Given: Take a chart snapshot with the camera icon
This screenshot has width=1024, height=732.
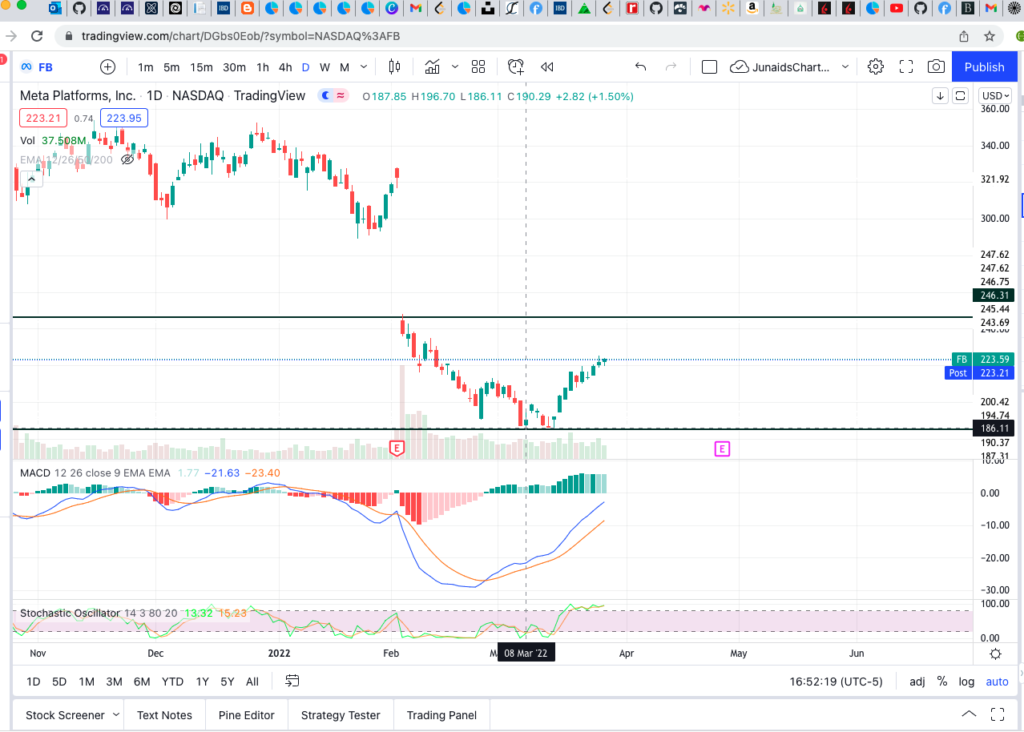Looking at the screenshot, I should [x=936, y=67].
